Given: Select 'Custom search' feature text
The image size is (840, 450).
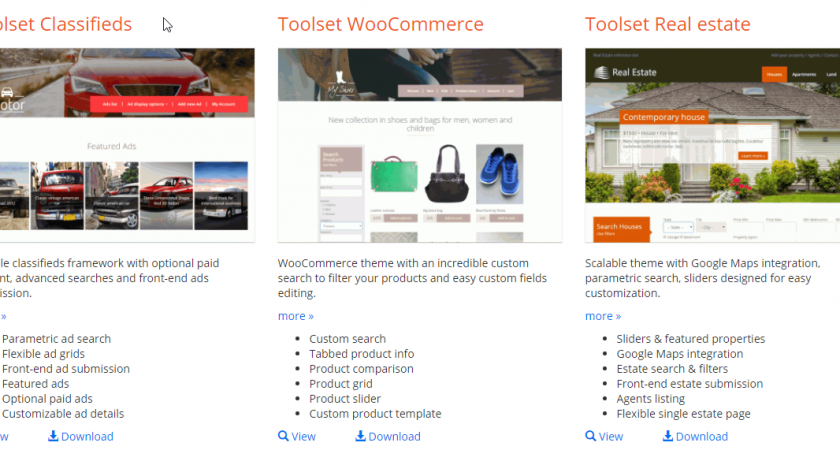Looking at the screenshot, I should click(347, 339).
